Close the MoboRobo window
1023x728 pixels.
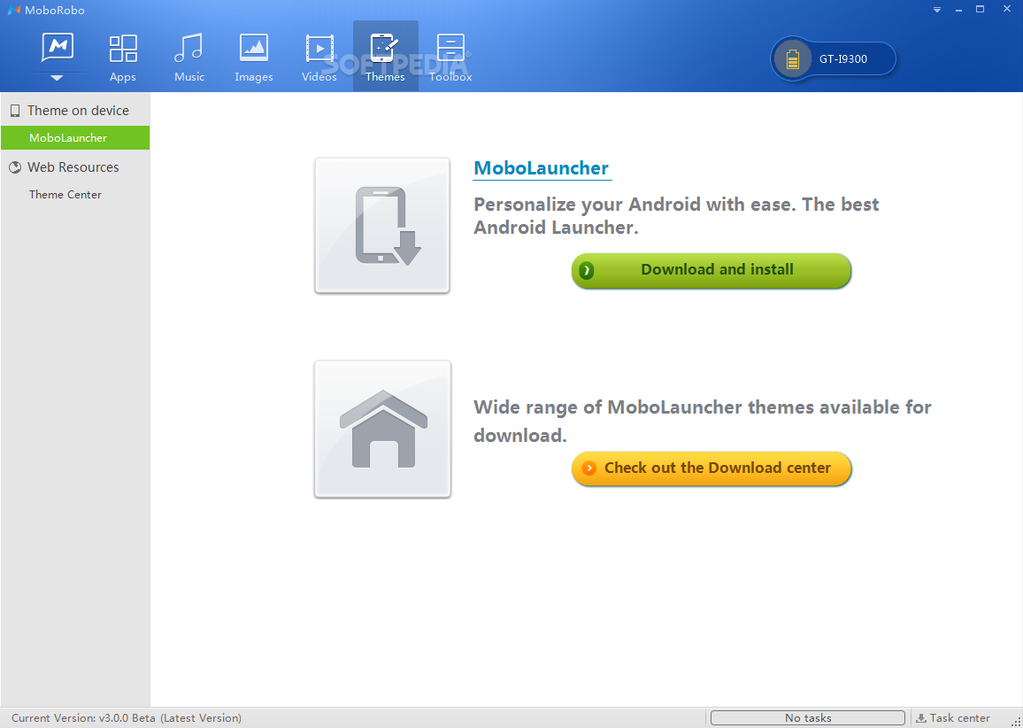click(1007, 9)
